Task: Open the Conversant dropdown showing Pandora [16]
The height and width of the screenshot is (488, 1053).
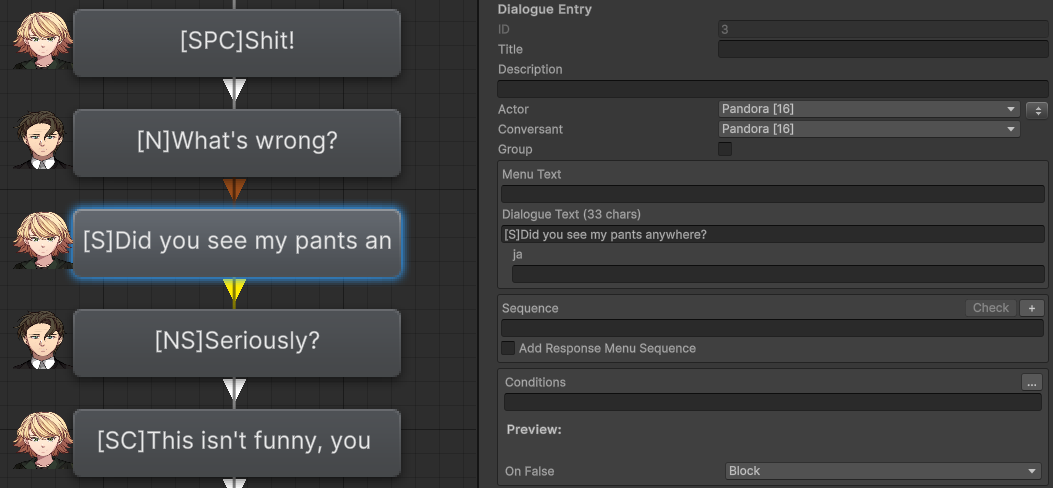Action: click(x=870, y=129)
